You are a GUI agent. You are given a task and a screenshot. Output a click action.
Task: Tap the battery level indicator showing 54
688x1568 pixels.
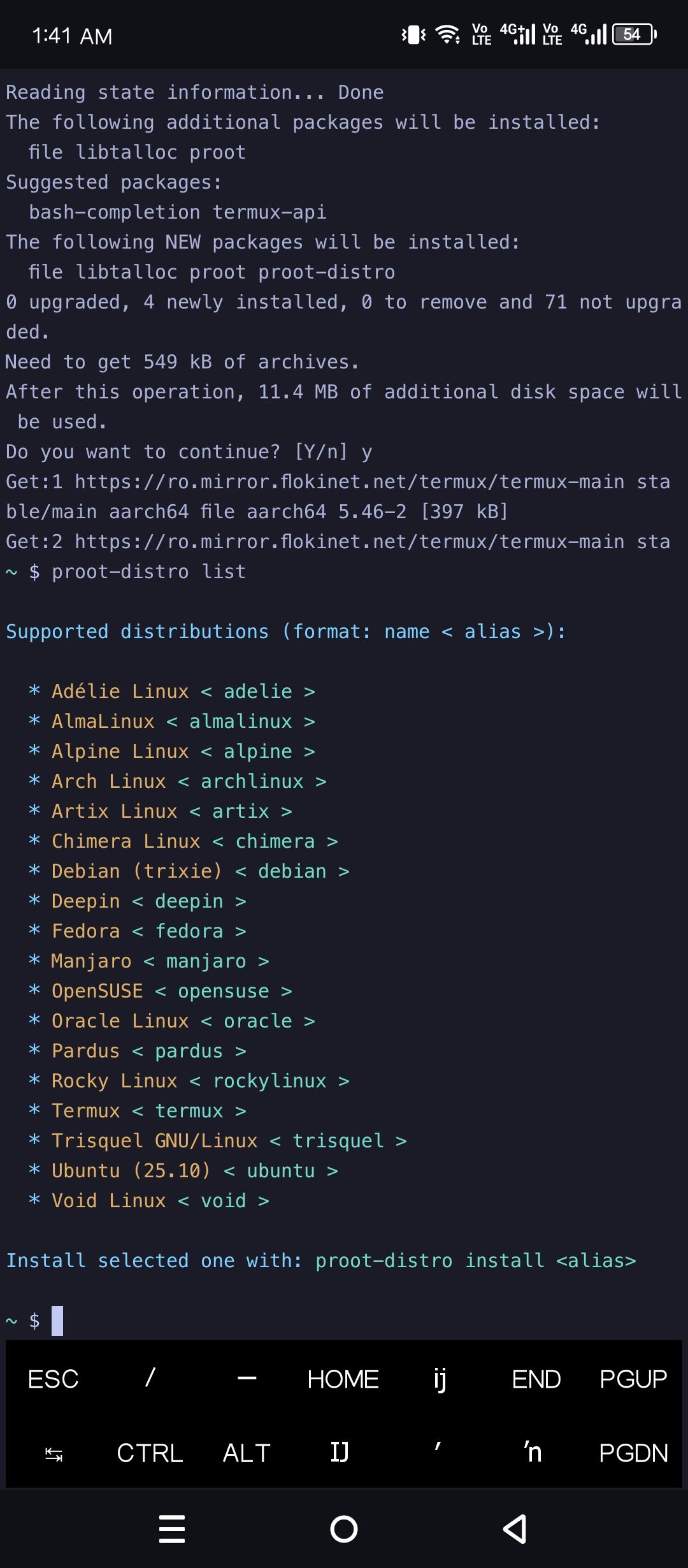pyautogui.click(x=631, y=35)
